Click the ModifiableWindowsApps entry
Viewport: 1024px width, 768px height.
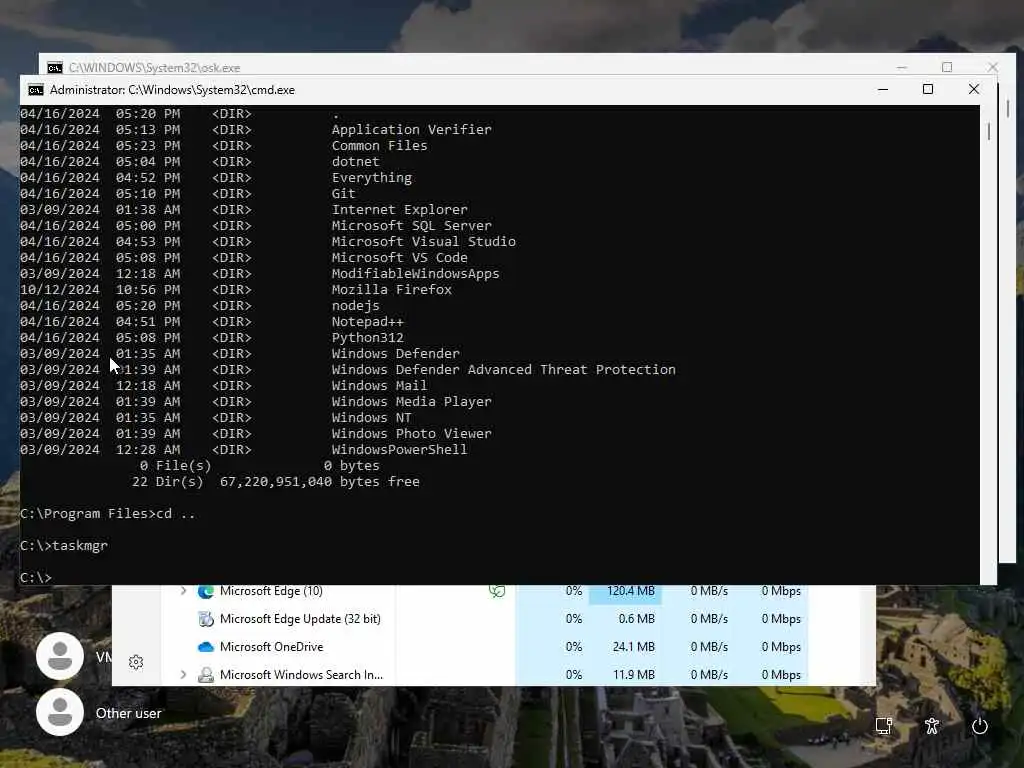click(415, 274)
